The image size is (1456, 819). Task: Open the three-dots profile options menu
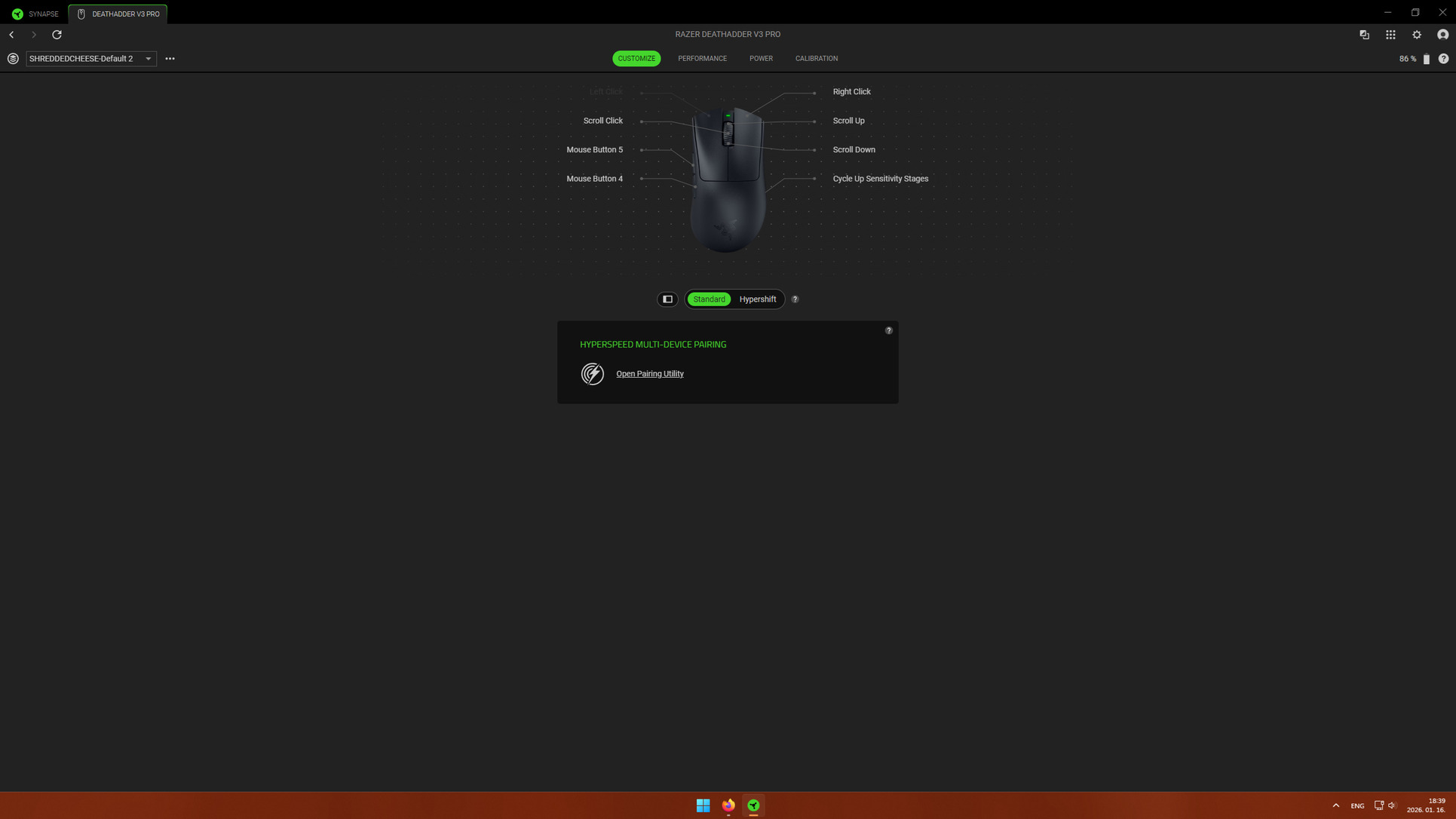[x=170, y=59]
